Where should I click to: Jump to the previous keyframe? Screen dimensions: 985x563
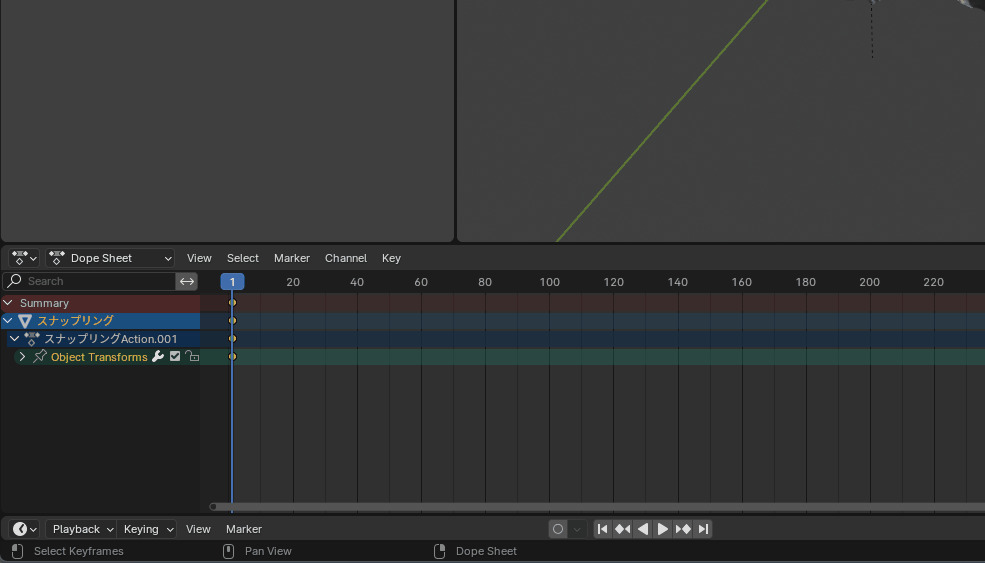click(x=623, y=529)
